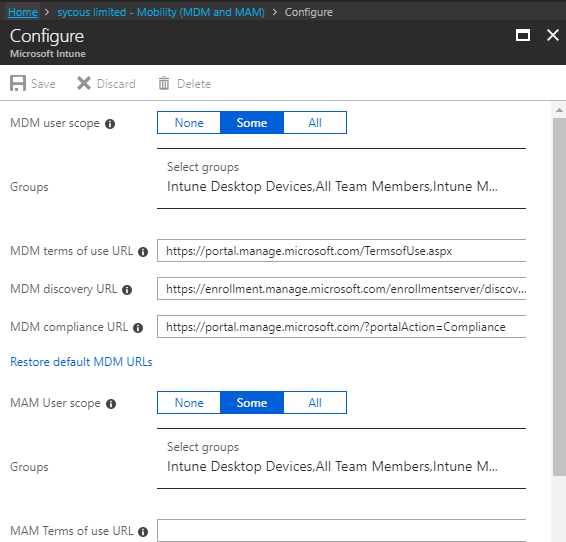Set MAM User scope to All
566x542 pixels.
tap(315, 403)
